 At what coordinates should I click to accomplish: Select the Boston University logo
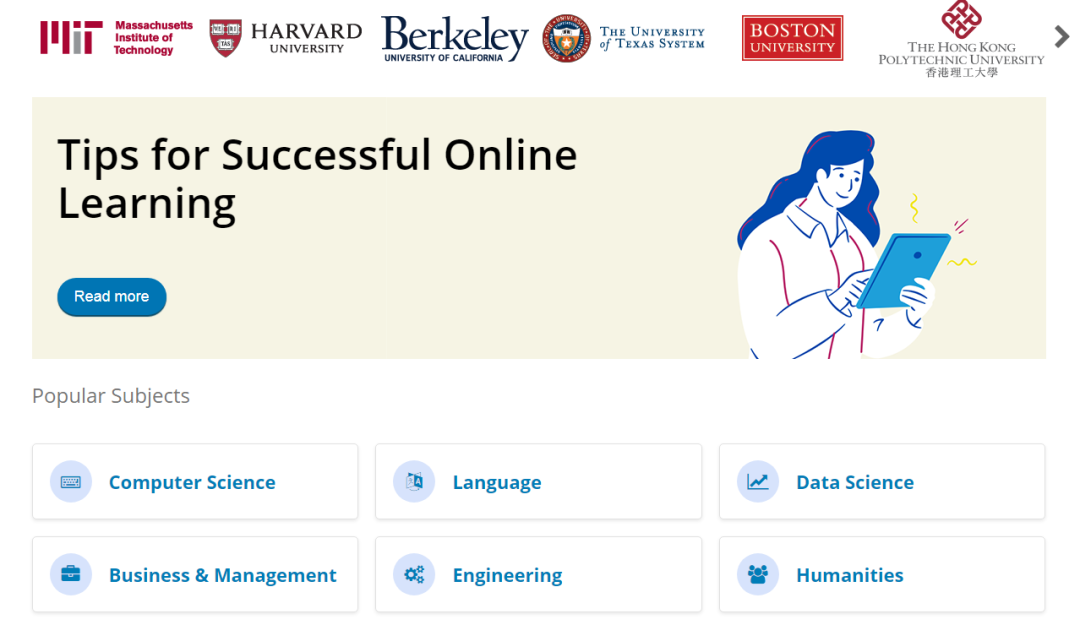point(792,38)
